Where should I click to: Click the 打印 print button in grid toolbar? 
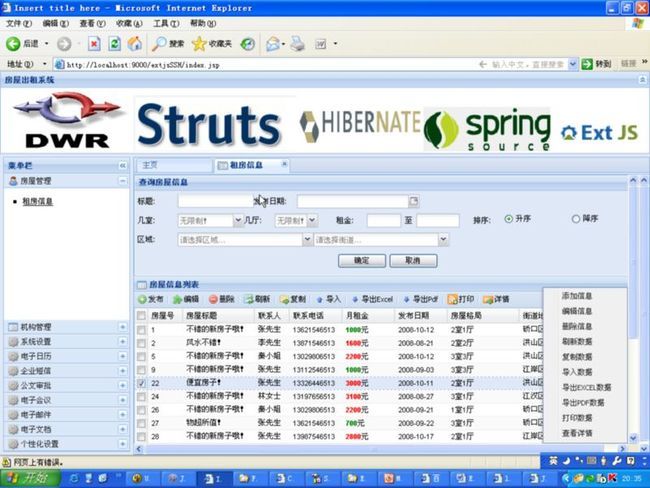[461, 299]
